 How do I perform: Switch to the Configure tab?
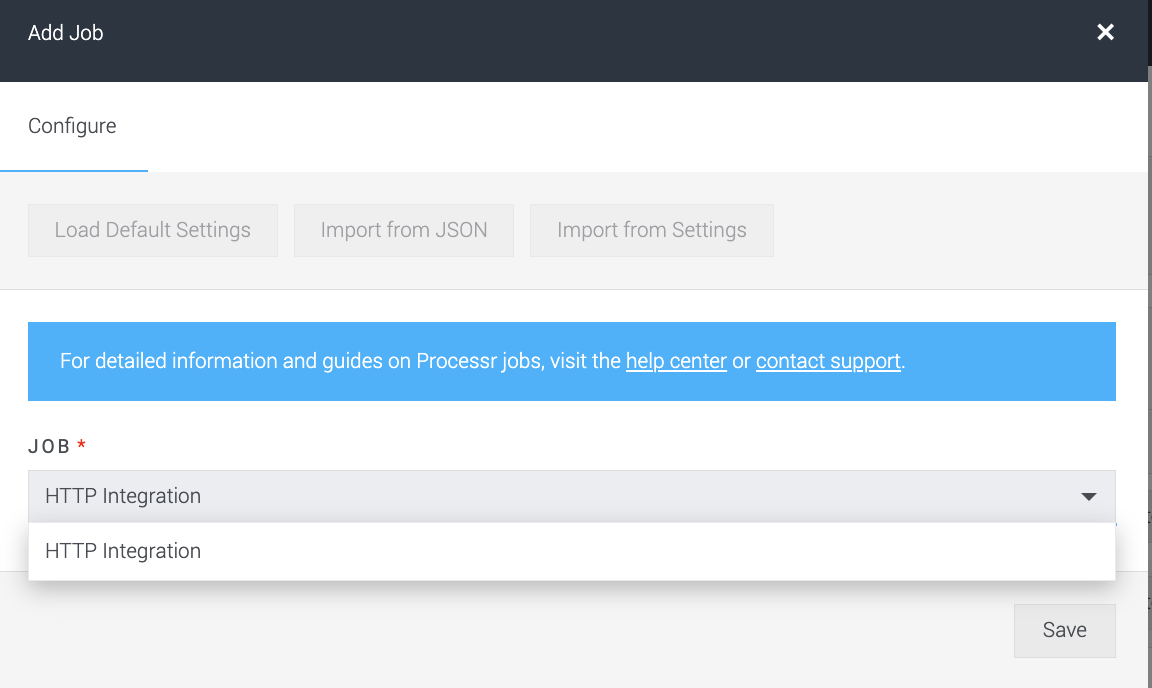point(73,126)
